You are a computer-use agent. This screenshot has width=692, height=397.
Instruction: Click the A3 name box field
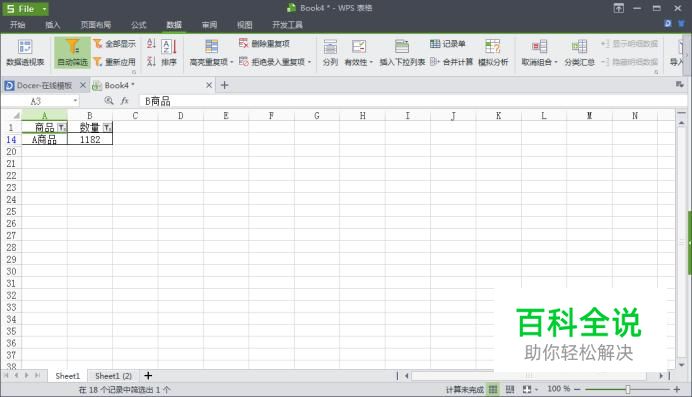(36, 101)
